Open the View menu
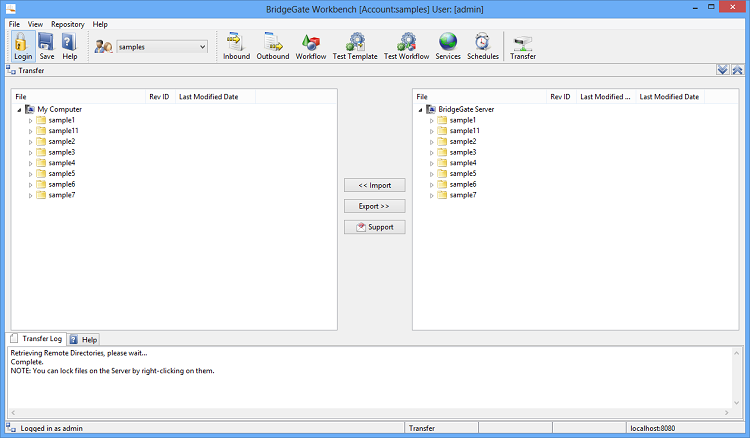The height and width of the screenshot is (438, 750). pos(35,24)
